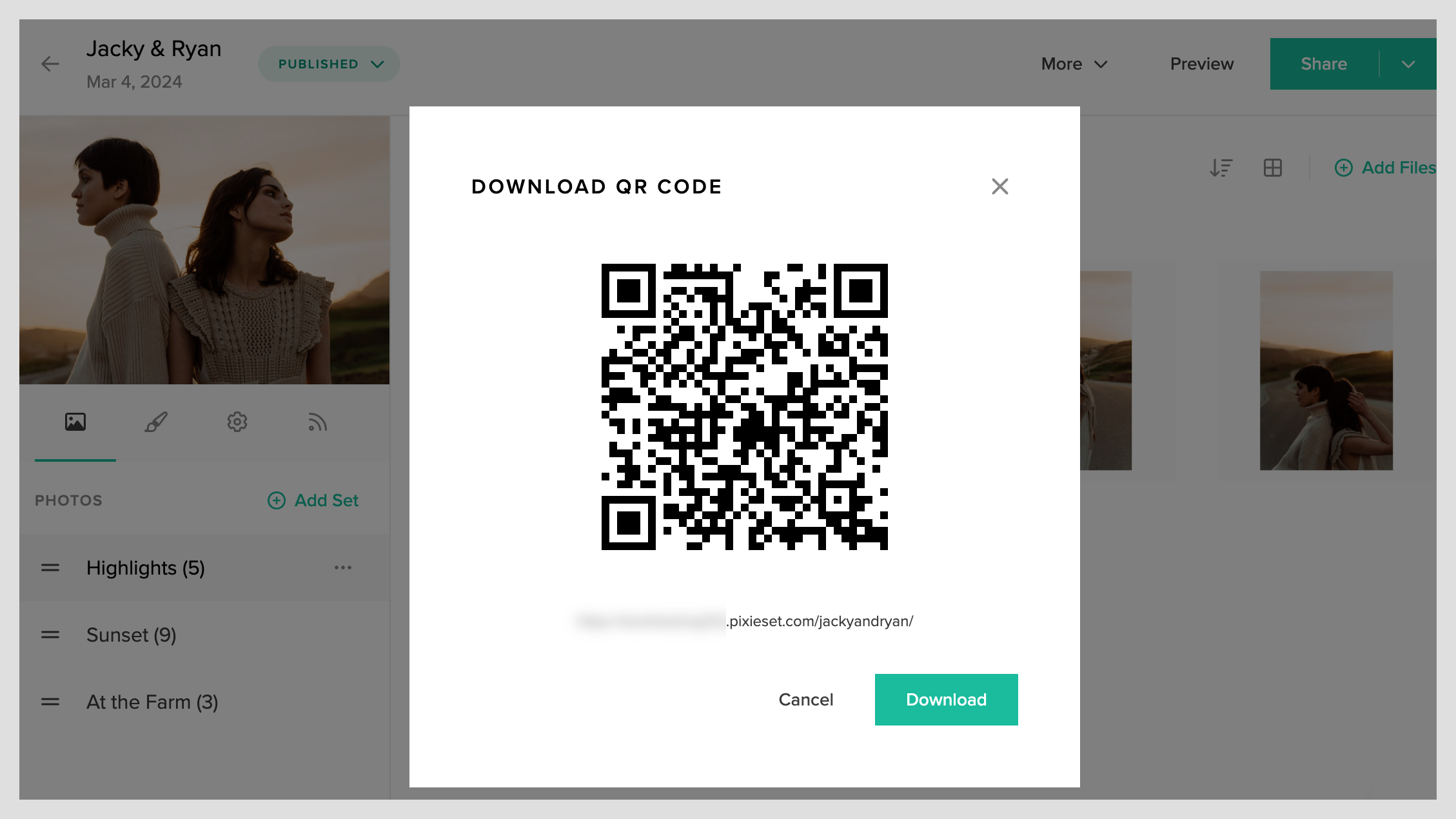
Task: Click the PHOTOS section label
Action: coord(68,500)
